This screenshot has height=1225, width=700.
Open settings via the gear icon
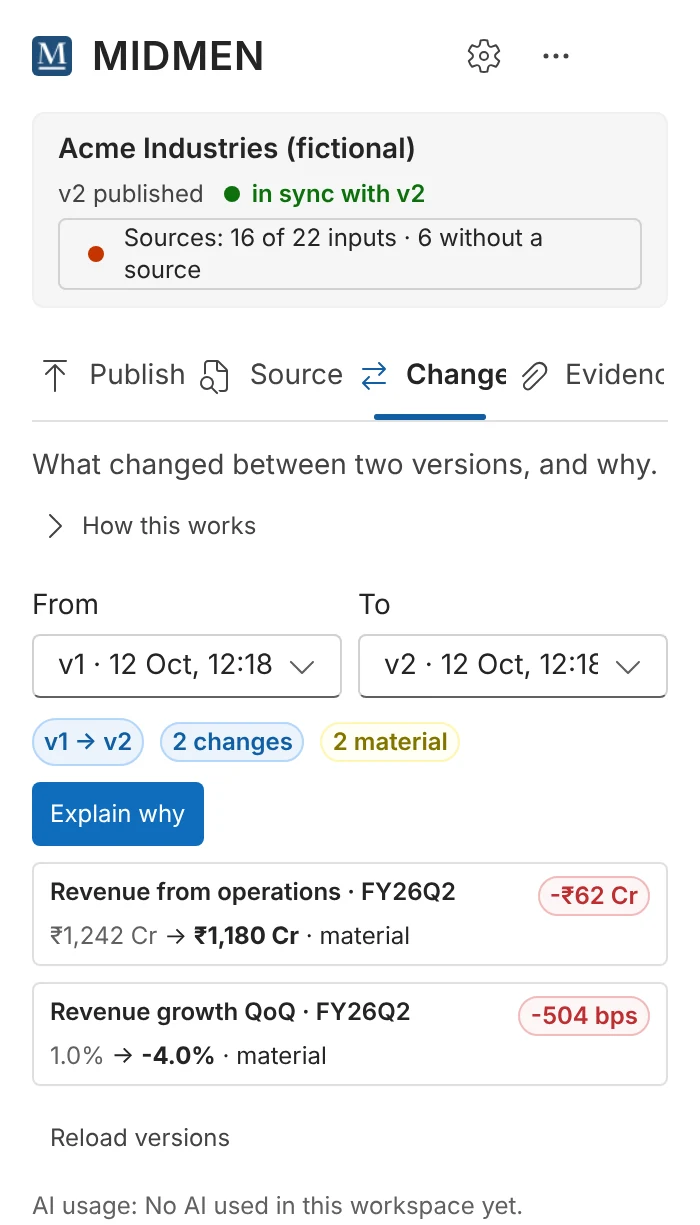(484, 56)
